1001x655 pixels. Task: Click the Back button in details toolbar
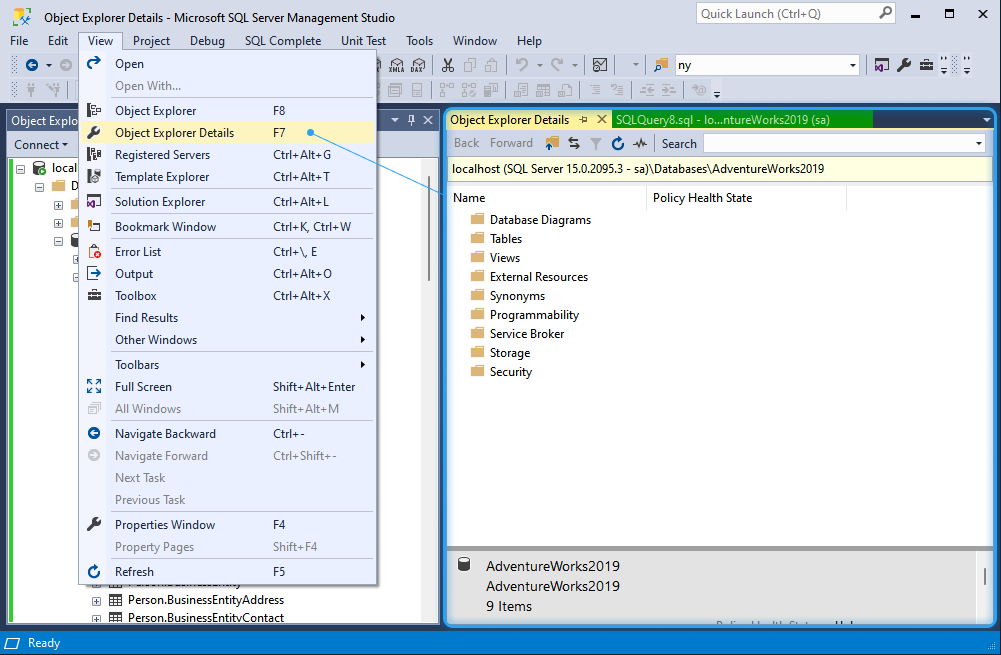click(x=466, y=143)
